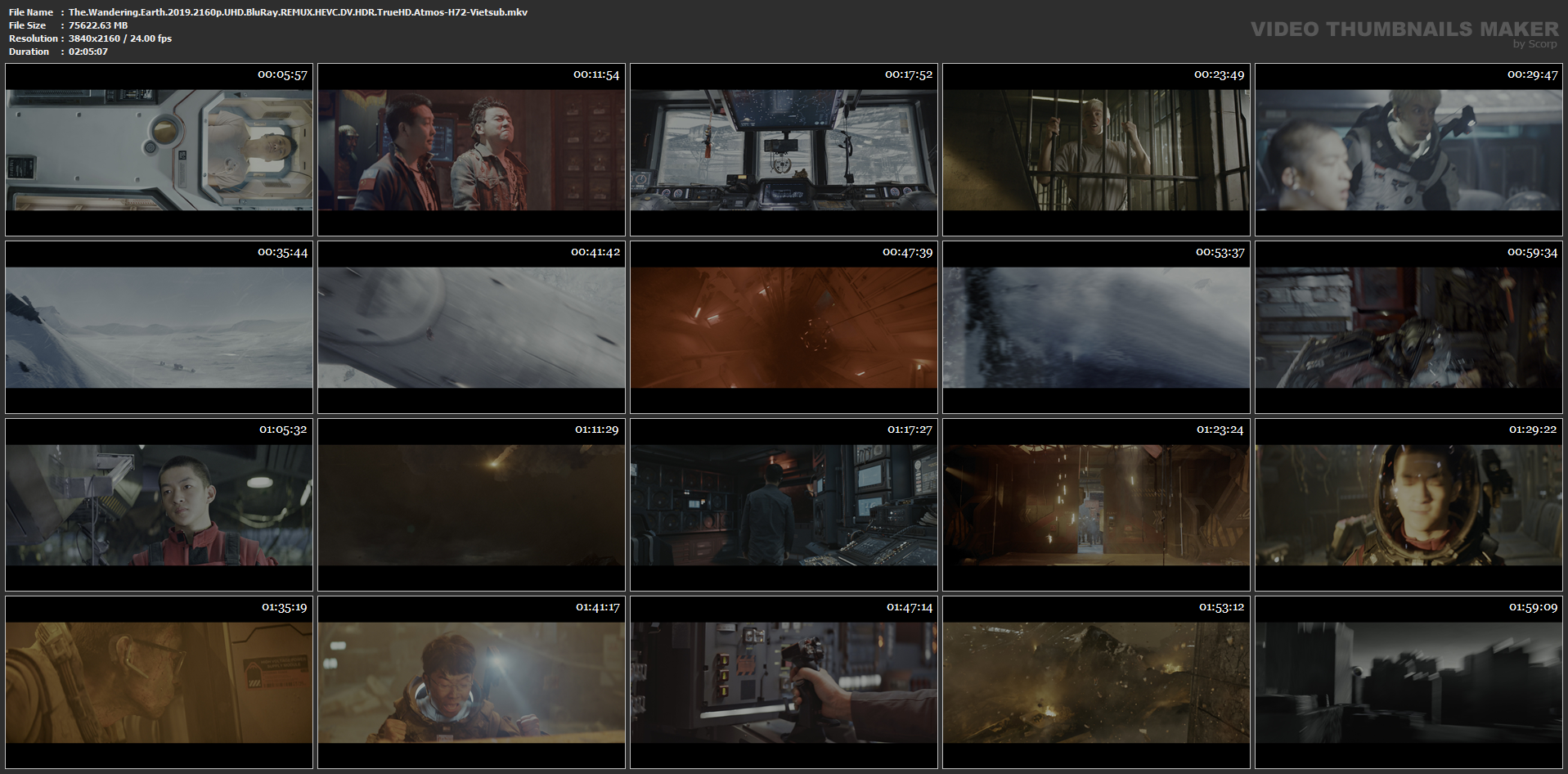Open thumbnail at 01:47:14

pyautogui.click(x=784, y=682)
